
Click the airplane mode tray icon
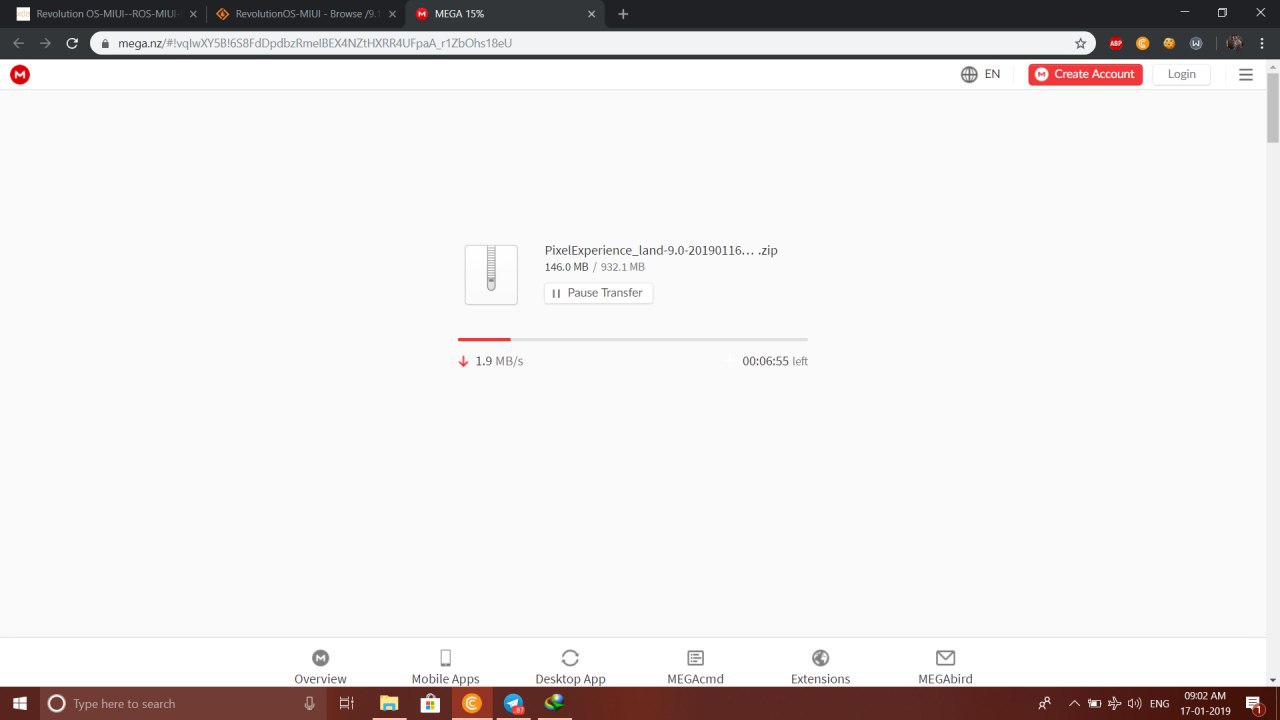coord(1115,703)
